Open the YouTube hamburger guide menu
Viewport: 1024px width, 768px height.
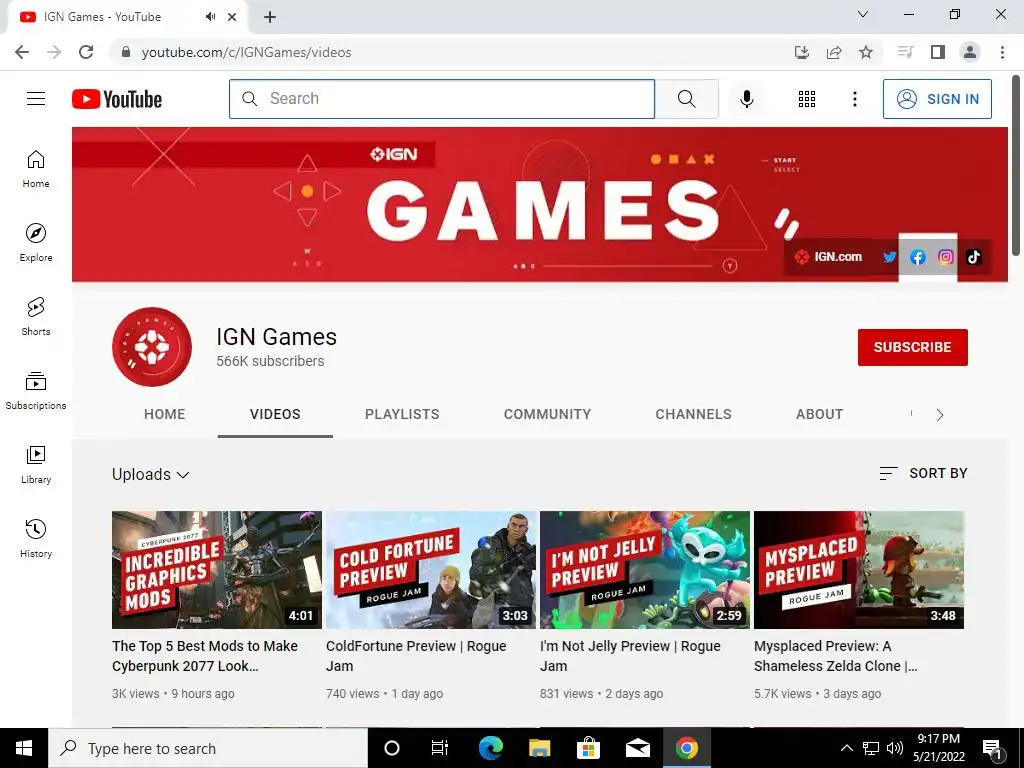[x=36, y=99]
